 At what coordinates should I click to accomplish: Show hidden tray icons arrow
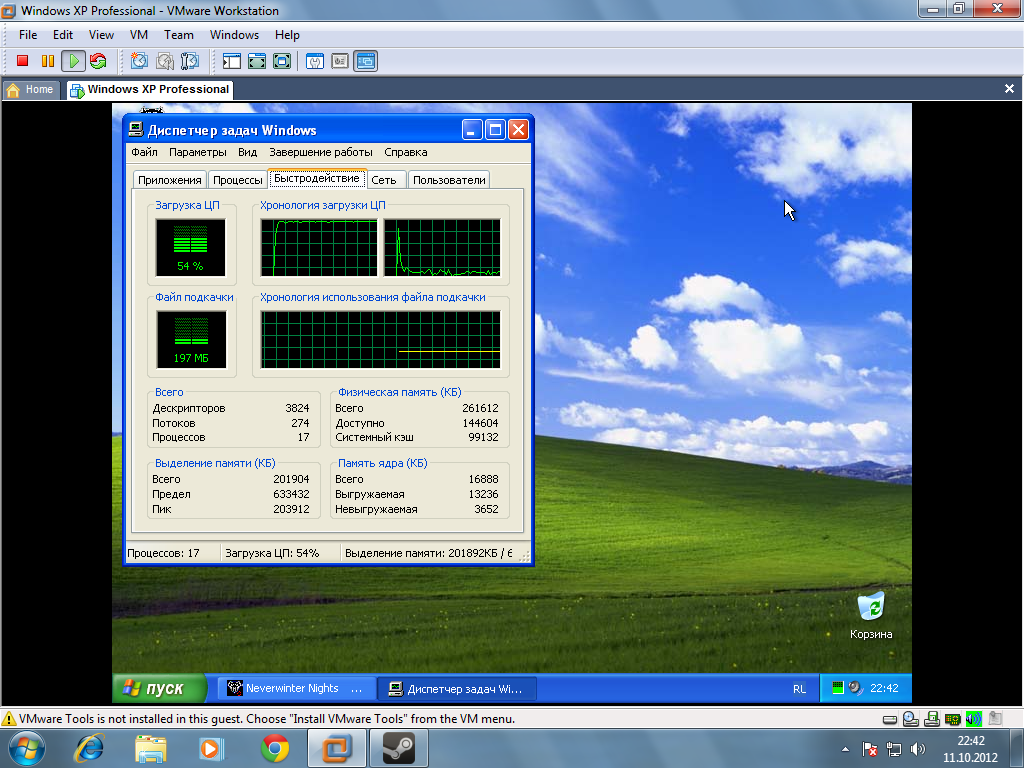pyautogui.click(x=846, y=749)
